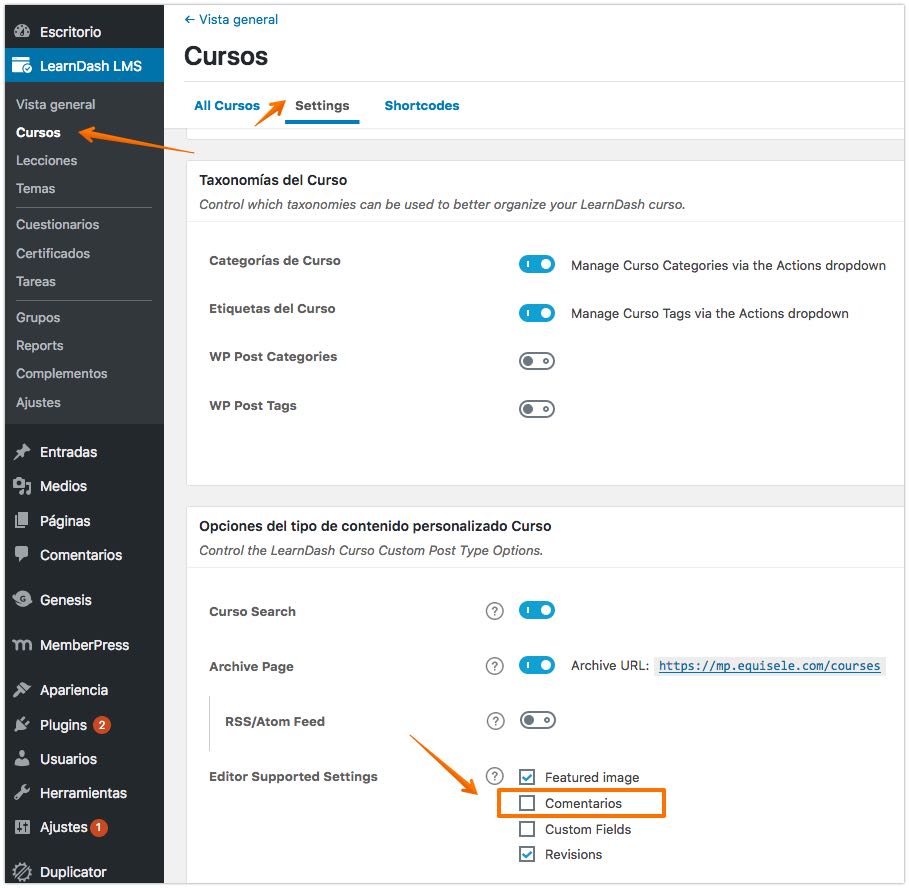
Task: Click the Páginas pages icon
Action: point(22,521)
